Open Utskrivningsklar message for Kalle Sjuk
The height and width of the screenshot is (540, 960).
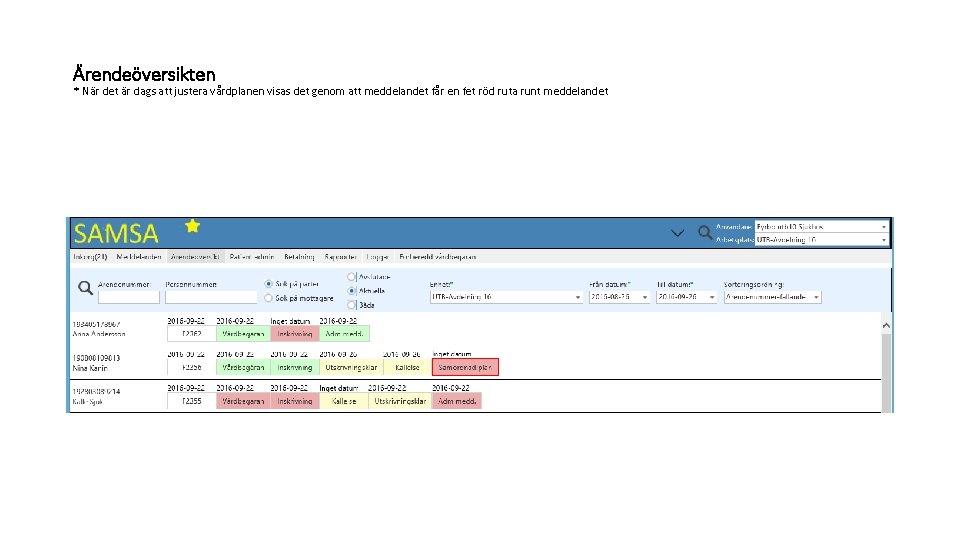pos(400,401)
